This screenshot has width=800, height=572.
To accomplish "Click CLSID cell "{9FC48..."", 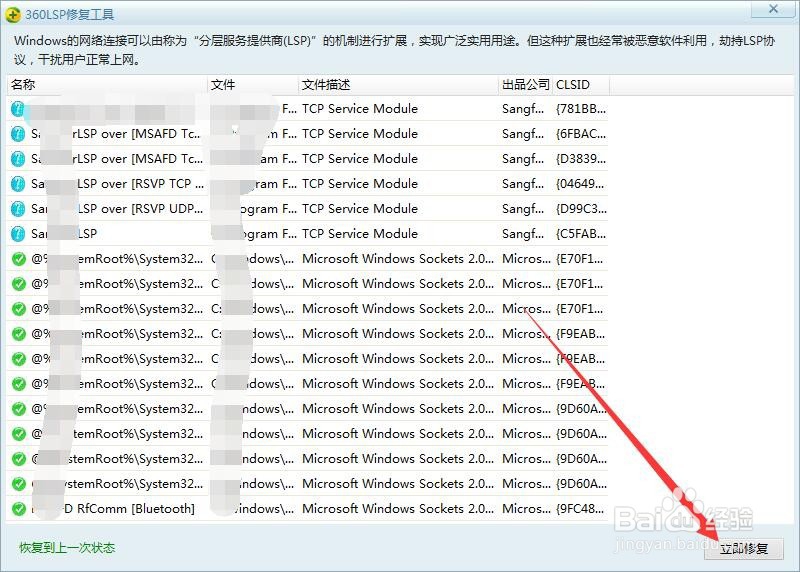I will 581,509.
